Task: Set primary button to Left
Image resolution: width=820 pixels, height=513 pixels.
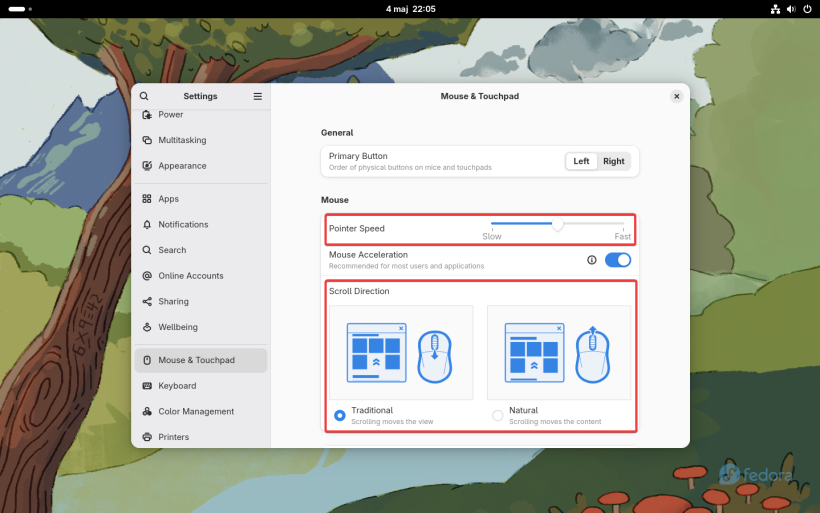Action: pos(581,161)
